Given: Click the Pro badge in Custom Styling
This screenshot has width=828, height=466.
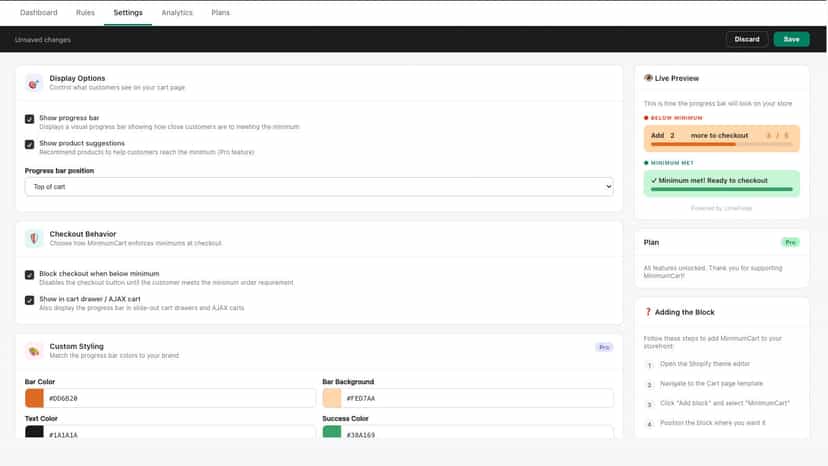Looking at the screenshot, I should coord(604,347).
